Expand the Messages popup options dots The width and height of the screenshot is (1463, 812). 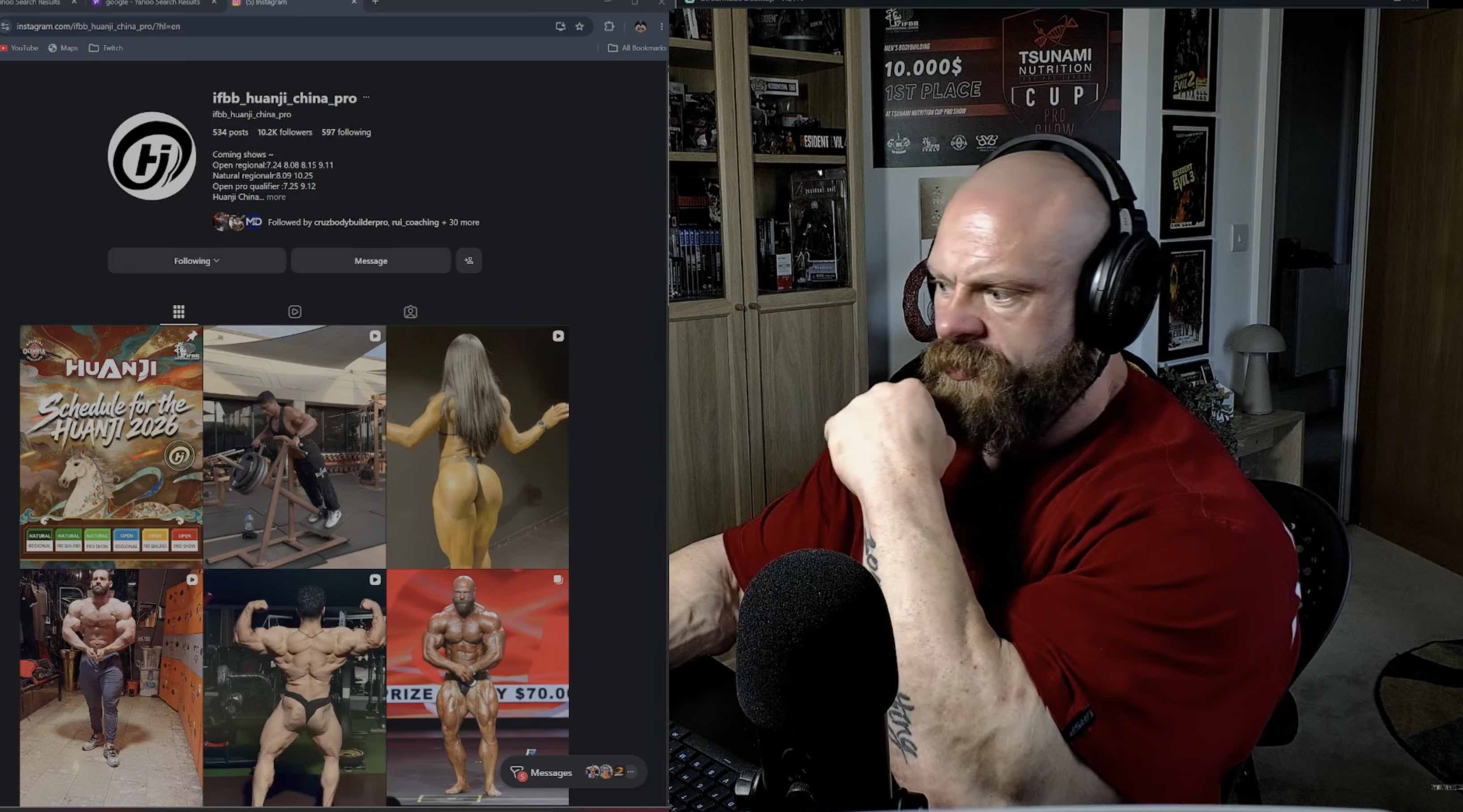click(x=630, y=772)
